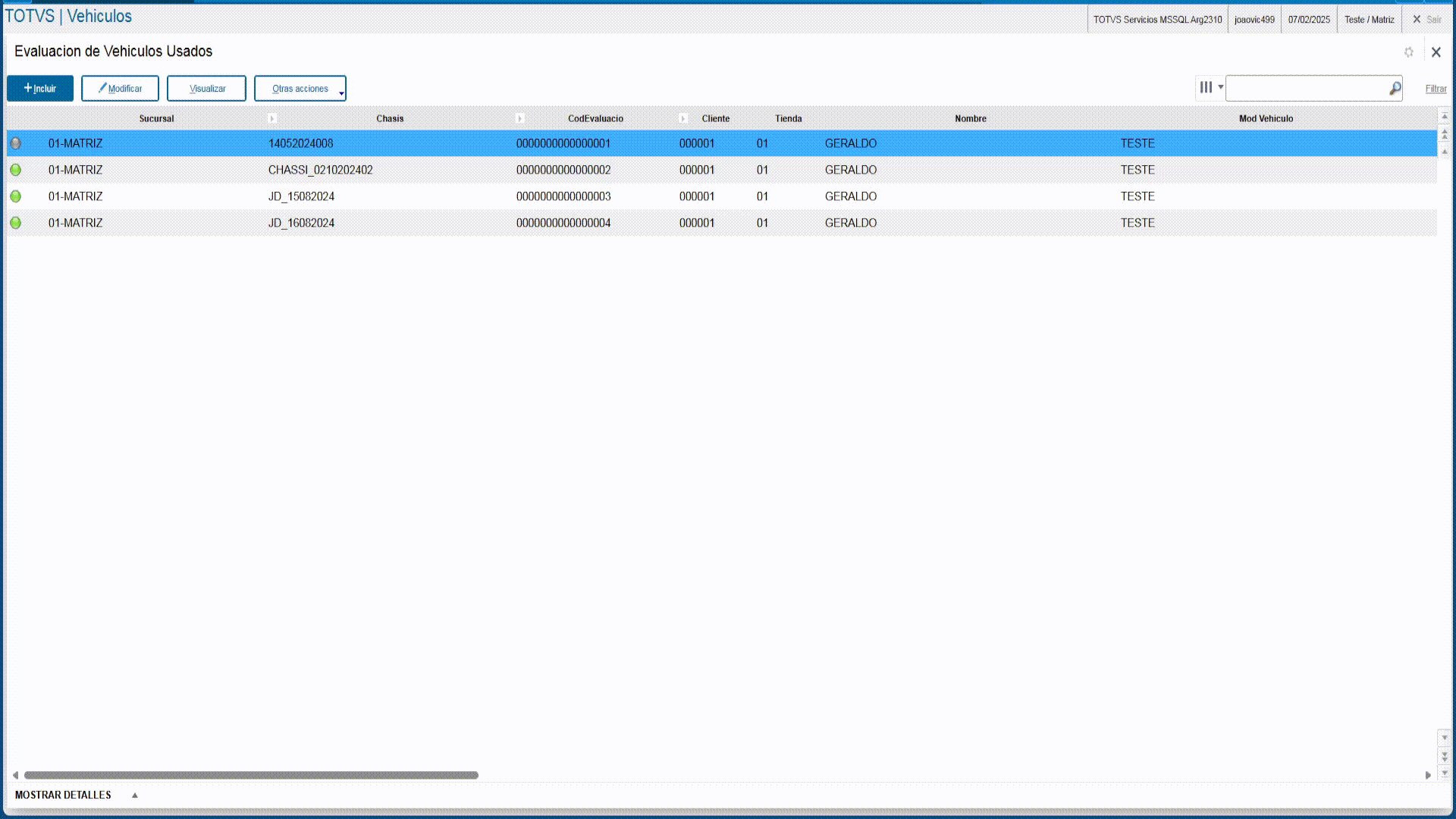Click the Incluir button

click(40, 89)
